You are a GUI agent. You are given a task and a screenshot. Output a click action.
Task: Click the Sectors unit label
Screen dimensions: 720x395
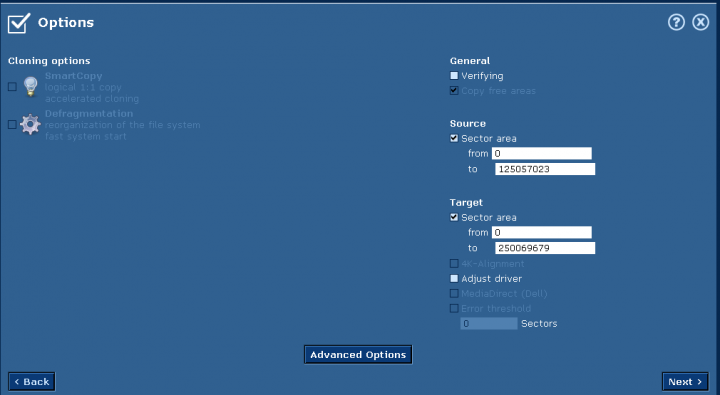point(539,323)
